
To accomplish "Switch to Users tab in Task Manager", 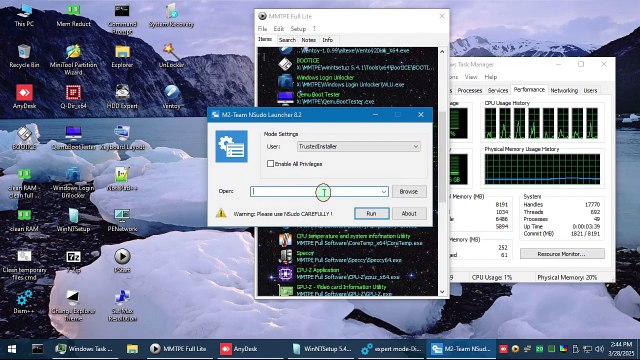I will (590, 90).
